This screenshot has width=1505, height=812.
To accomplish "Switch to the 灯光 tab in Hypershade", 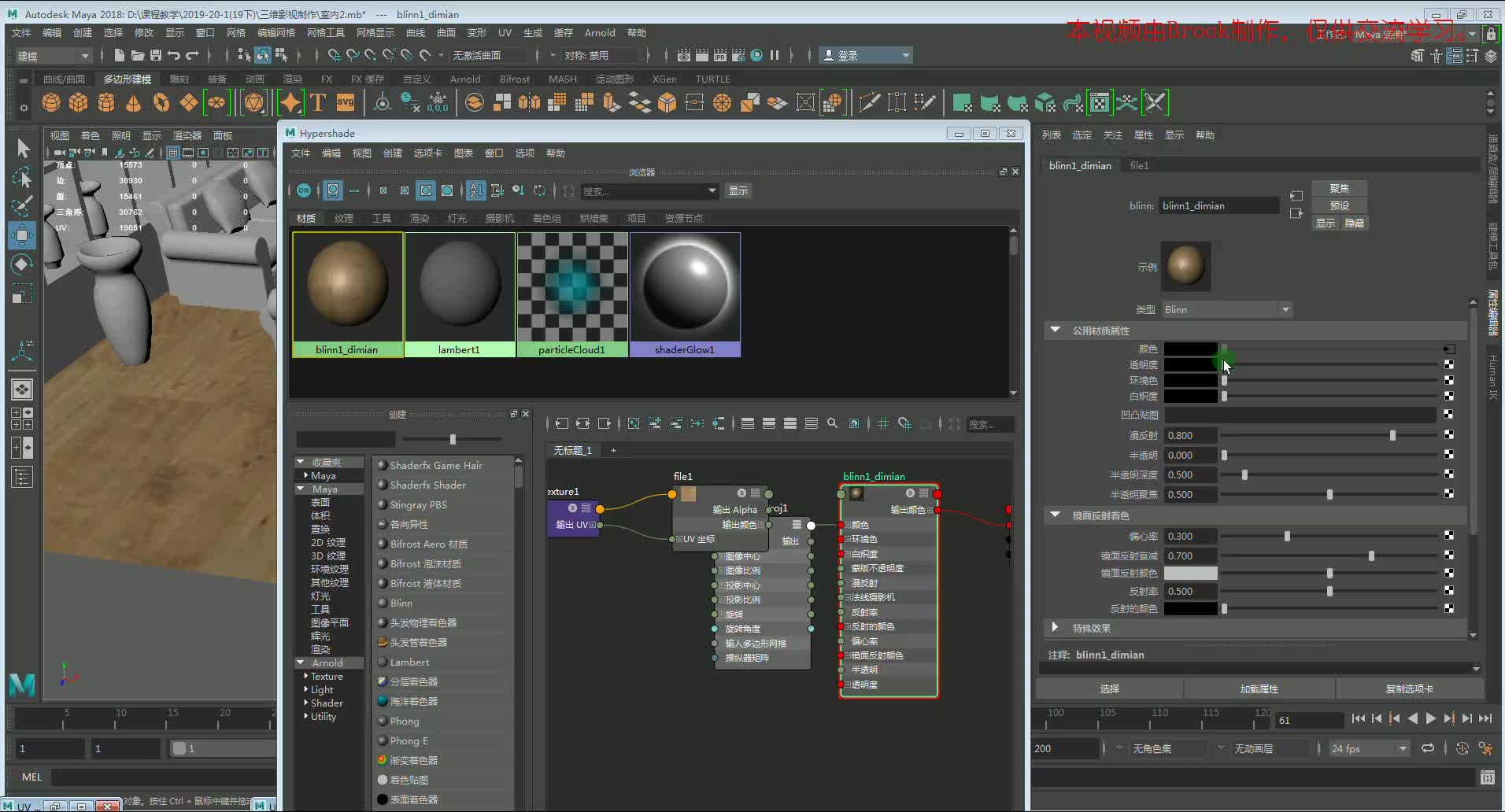I will 457,218.
